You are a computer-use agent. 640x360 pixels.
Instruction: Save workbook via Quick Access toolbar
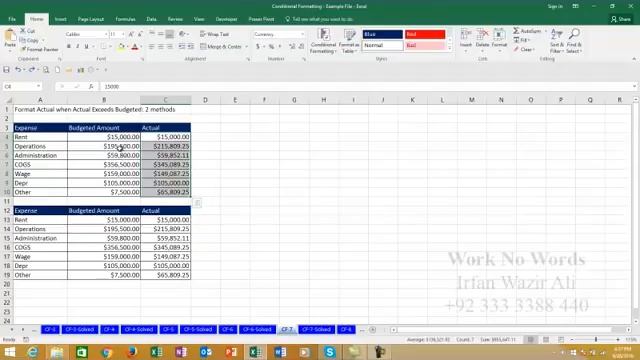[x=6, y=70]
